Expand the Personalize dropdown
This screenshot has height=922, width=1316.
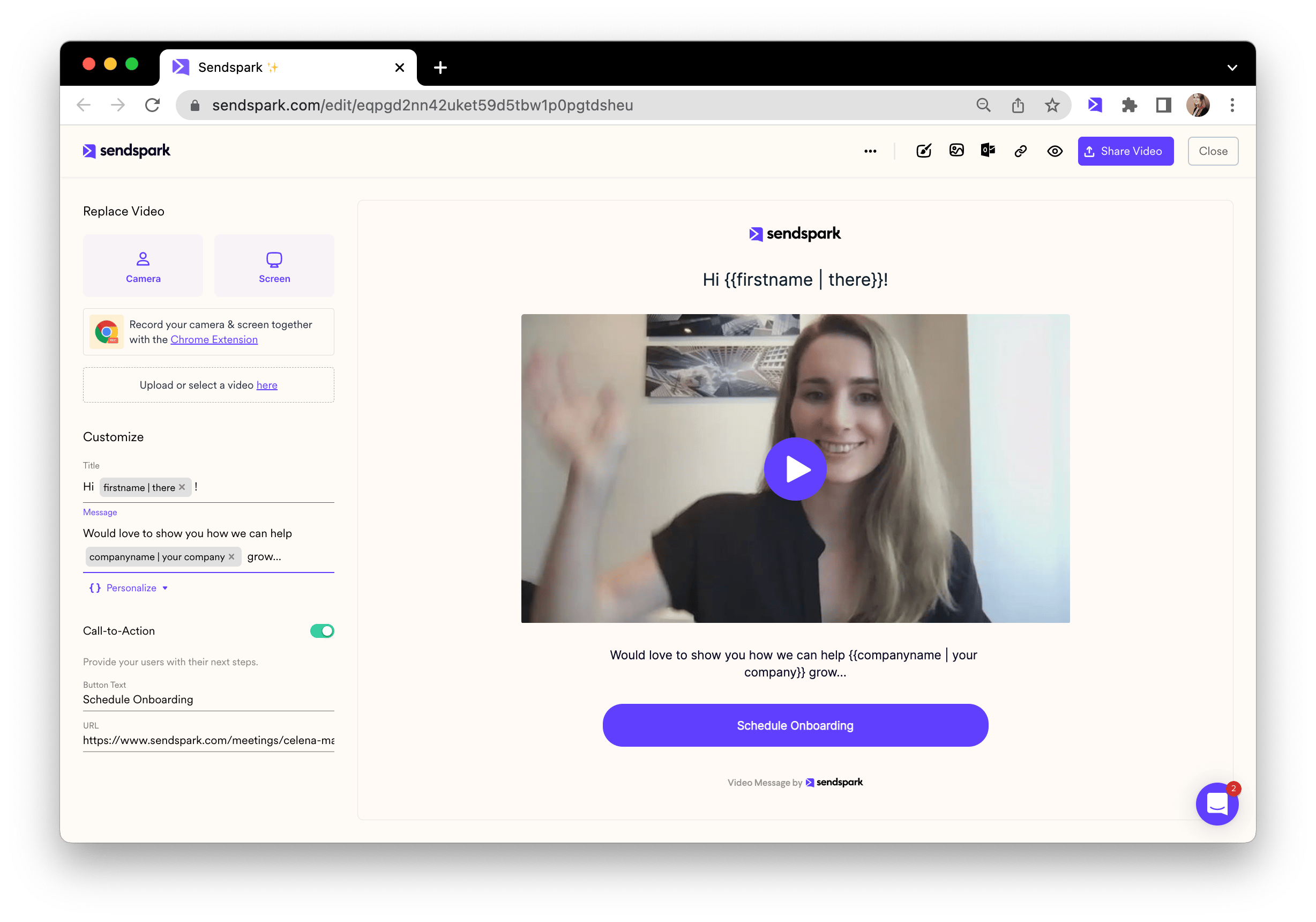(129, 588)
